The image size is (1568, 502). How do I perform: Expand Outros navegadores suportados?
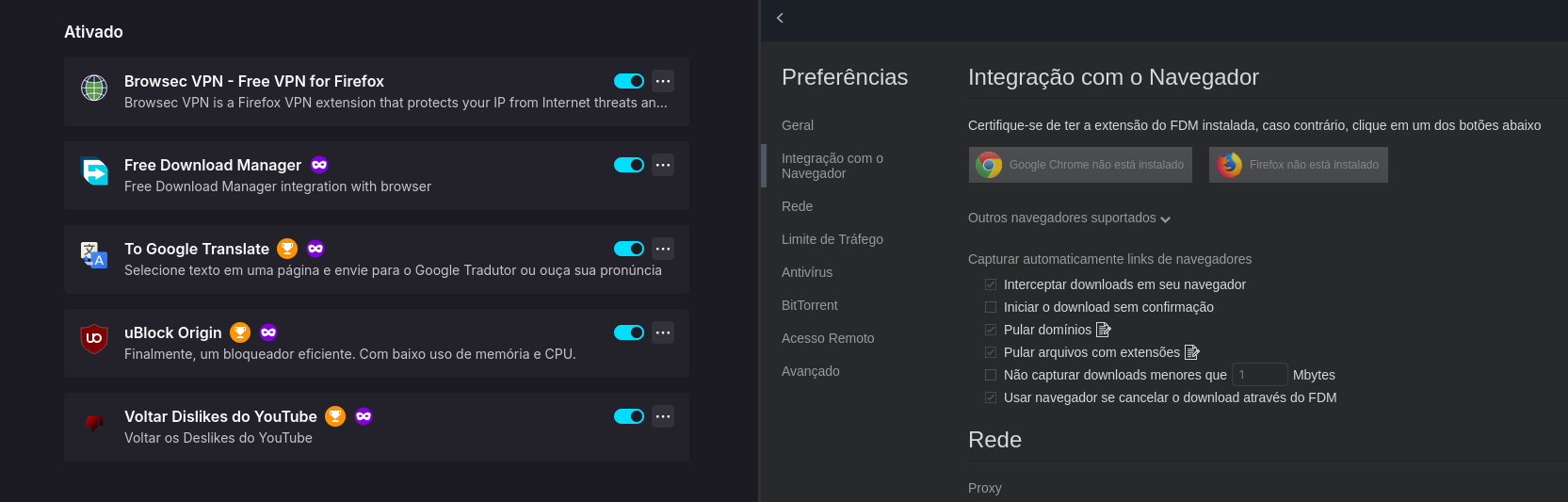pos(1069,219)
